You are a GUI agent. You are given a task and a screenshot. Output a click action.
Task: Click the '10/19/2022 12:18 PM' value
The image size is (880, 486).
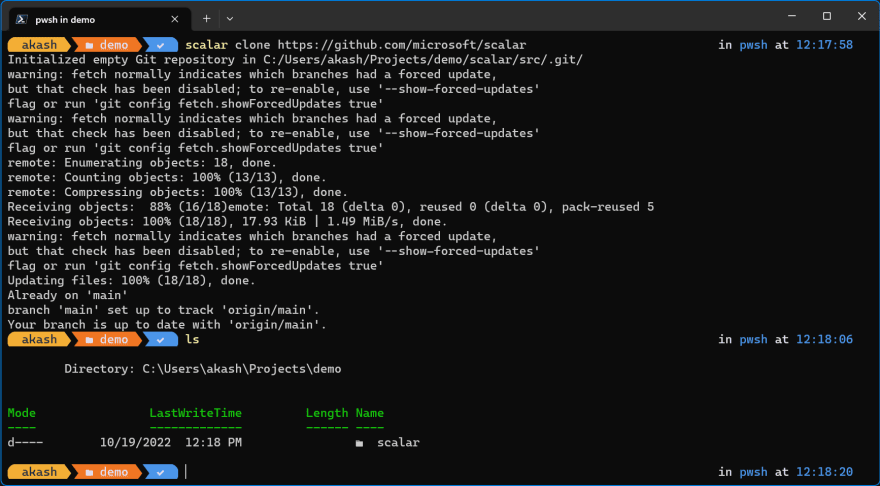click(171, 443)
